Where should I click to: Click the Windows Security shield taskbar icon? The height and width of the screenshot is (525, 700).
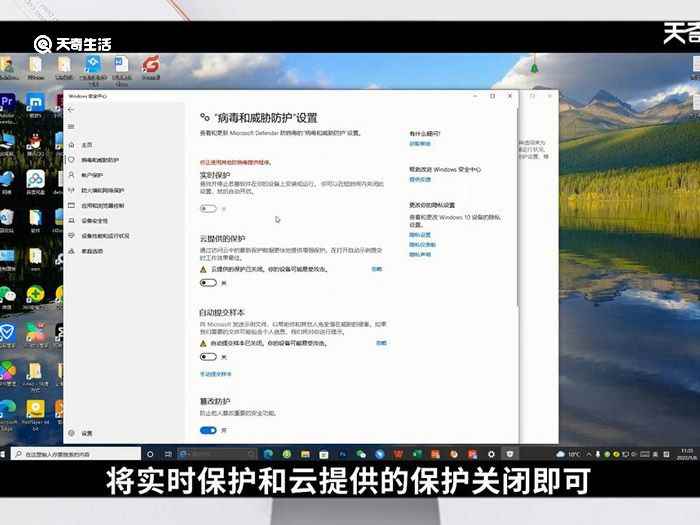point(510,454)
